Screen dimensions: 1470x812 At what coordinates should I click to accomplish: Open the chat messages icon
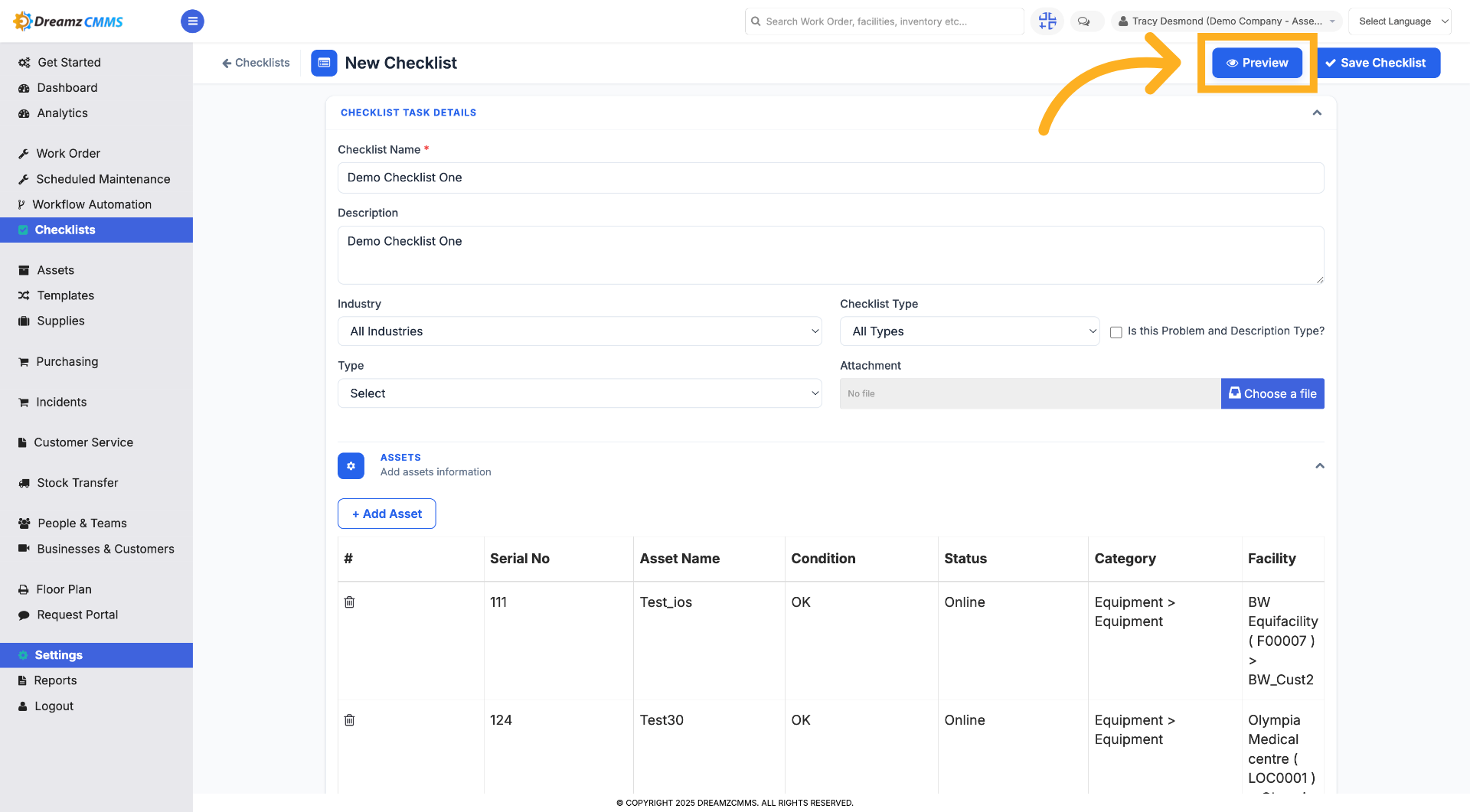pyautogui.click(x=1083, y=21)
